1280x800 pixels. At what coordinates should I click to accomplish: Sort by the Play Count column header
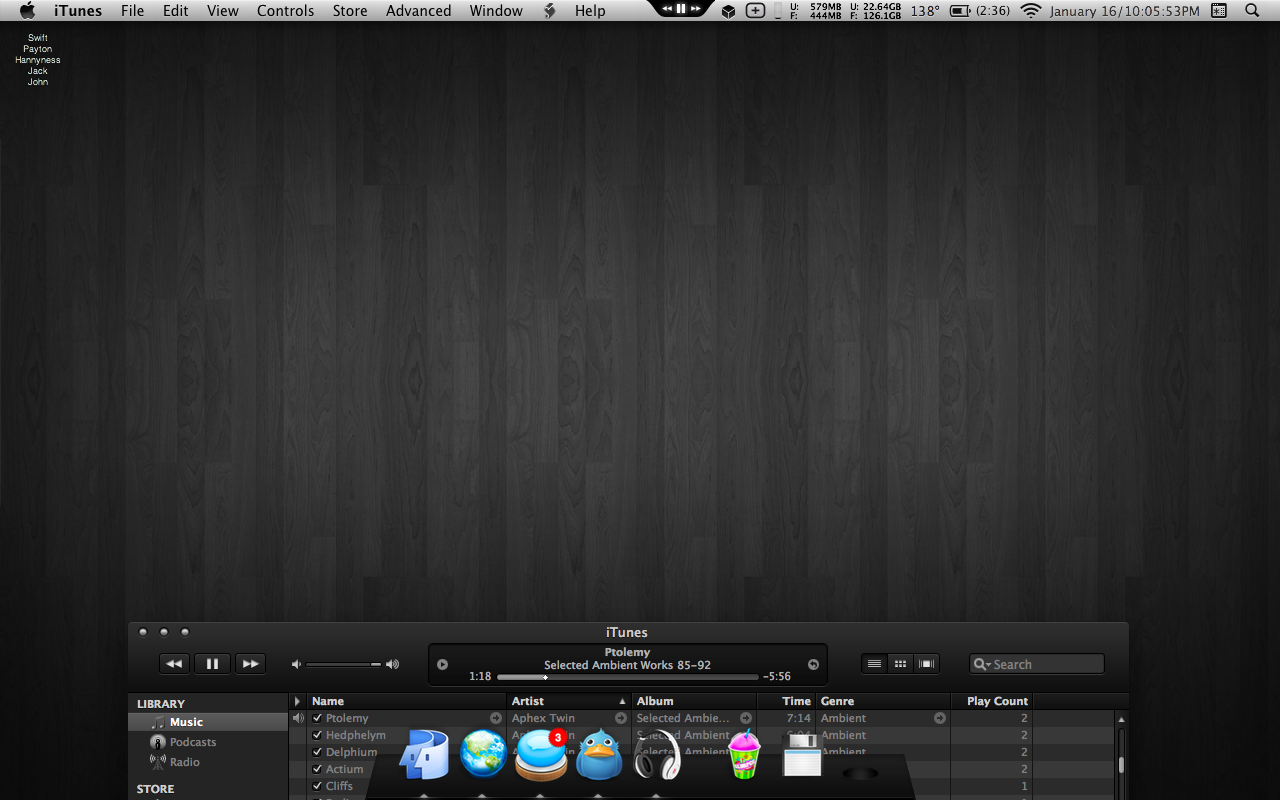point(991,701)
